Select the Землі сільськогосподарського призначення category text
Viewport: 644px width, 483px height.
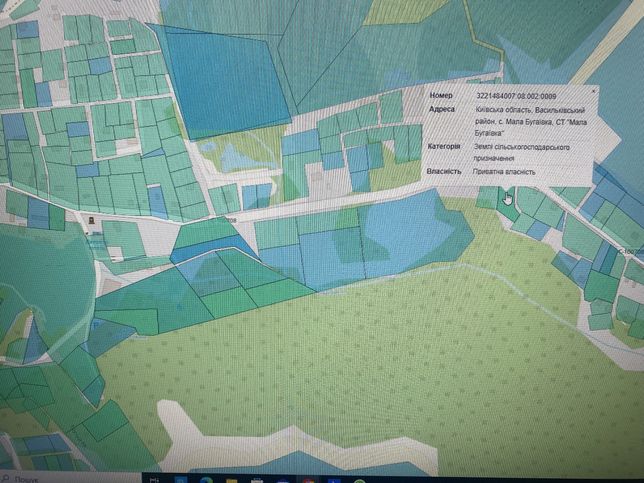click(522, 152)
